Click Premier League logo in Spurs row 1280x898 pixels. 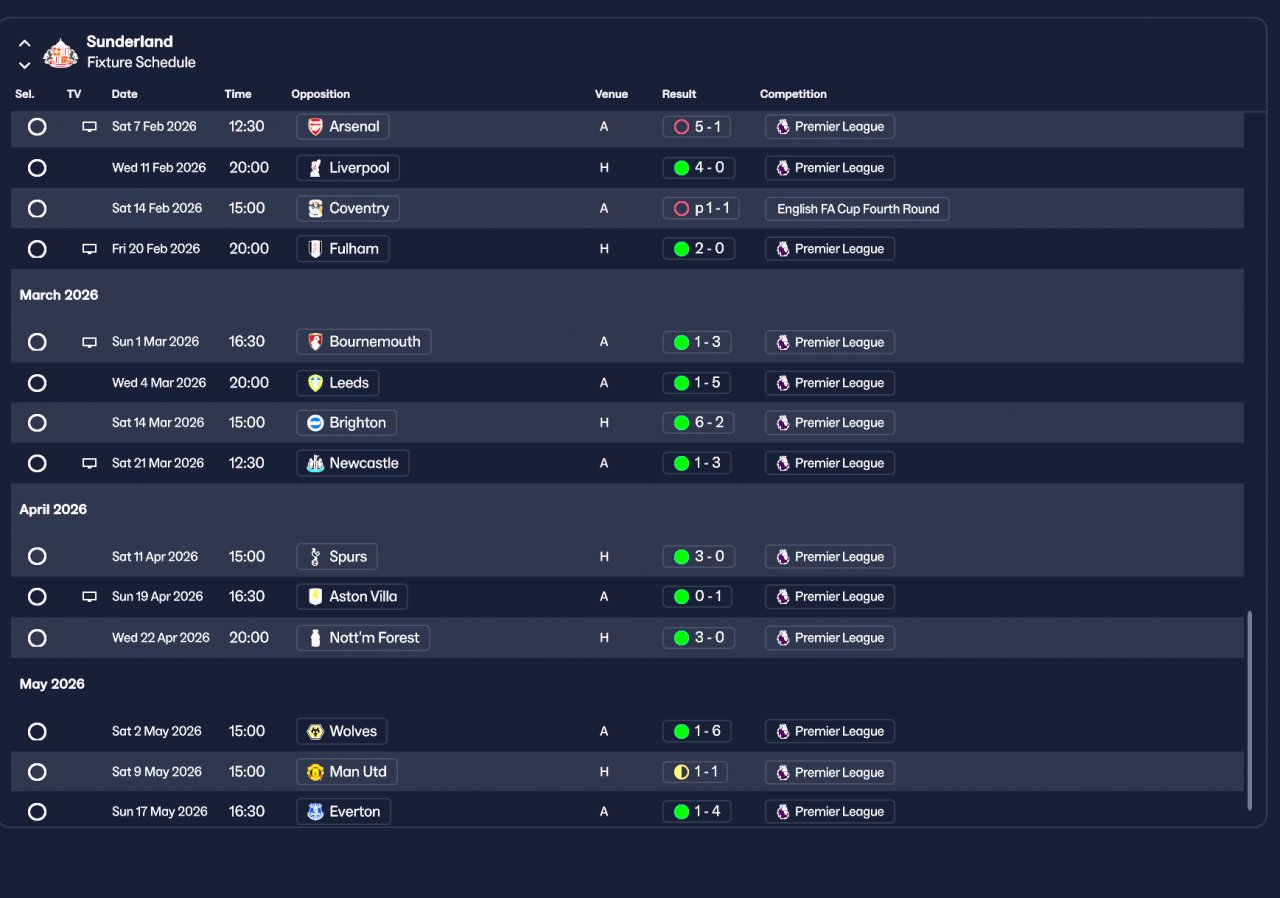coord(783,557)
